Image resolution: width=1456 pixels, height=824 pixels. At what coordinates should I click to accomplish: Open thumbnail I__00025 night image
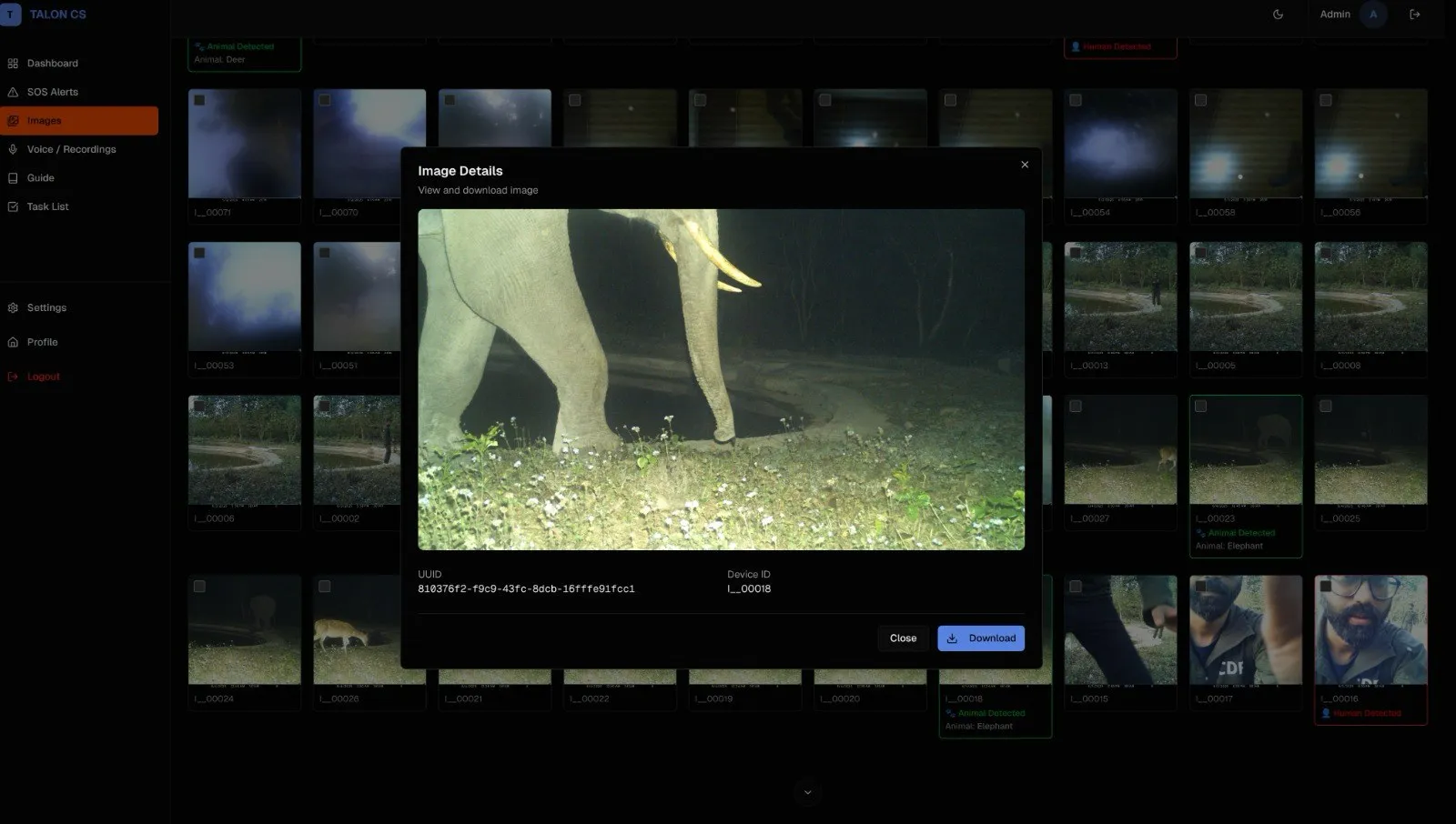(x=1370, y=450)
